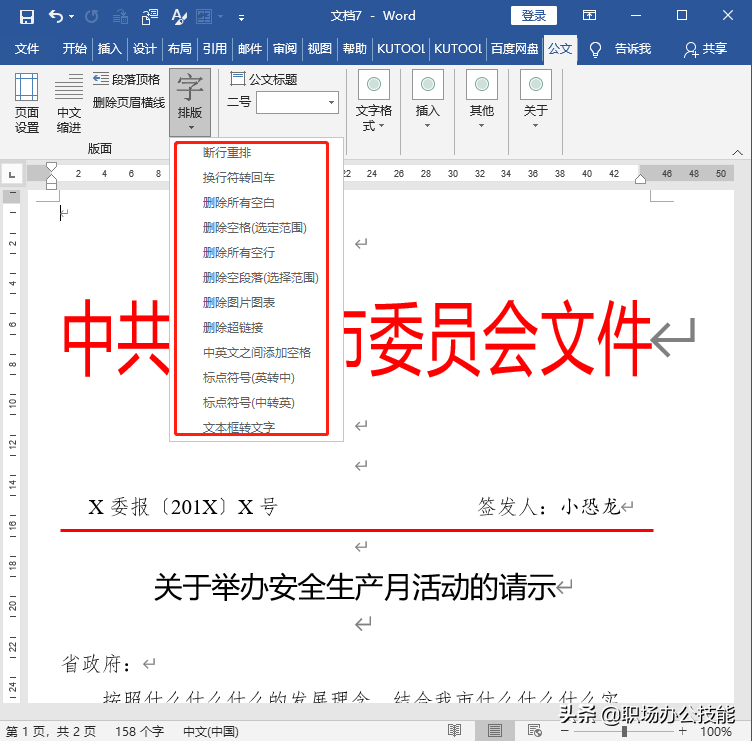Screen dimensions: 752x741
Task: Click the zoom out minus button
Action: (x=565, y=731)
